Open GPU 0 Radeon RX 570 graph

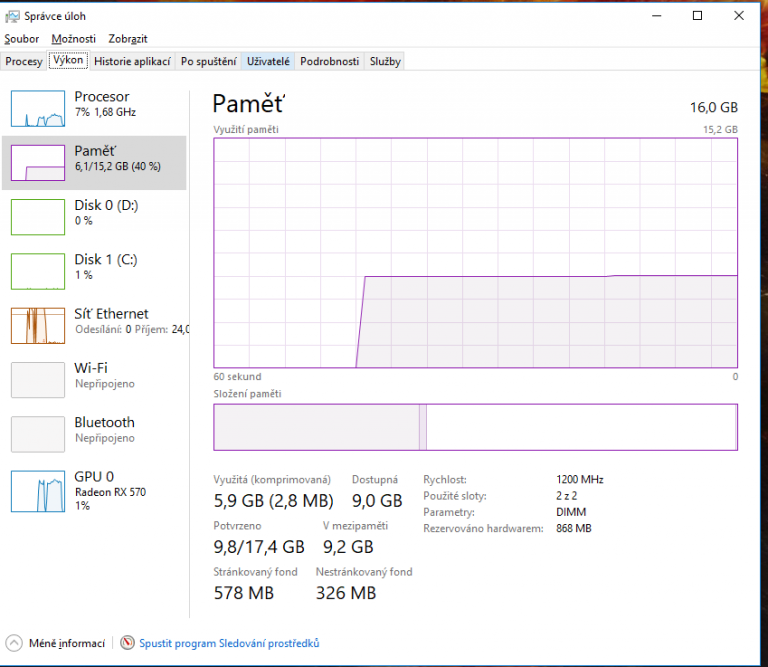tap(37, 489)
